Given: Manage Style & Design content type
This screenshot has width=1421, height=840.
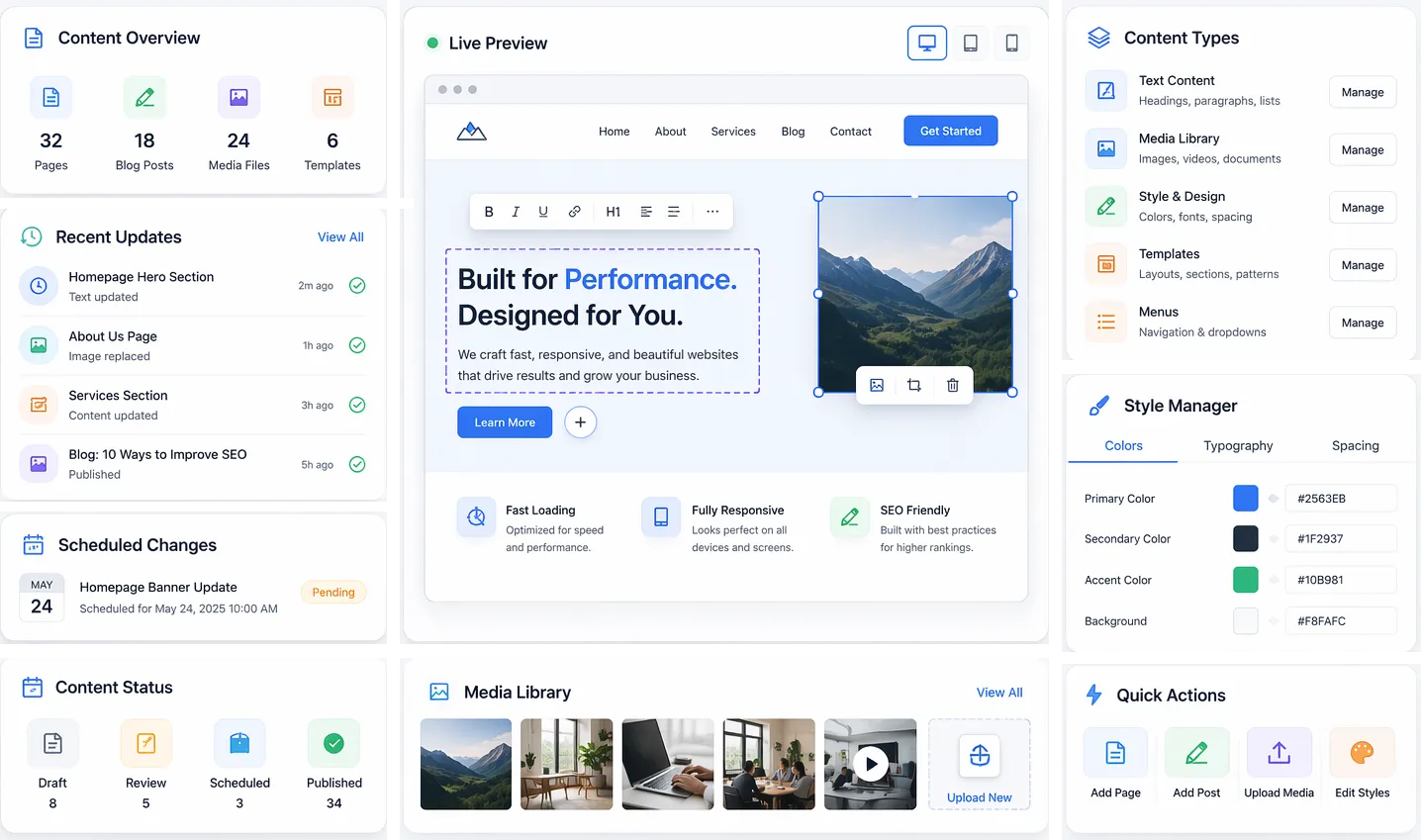Looking at the screenshot, I should point(1363,208).
